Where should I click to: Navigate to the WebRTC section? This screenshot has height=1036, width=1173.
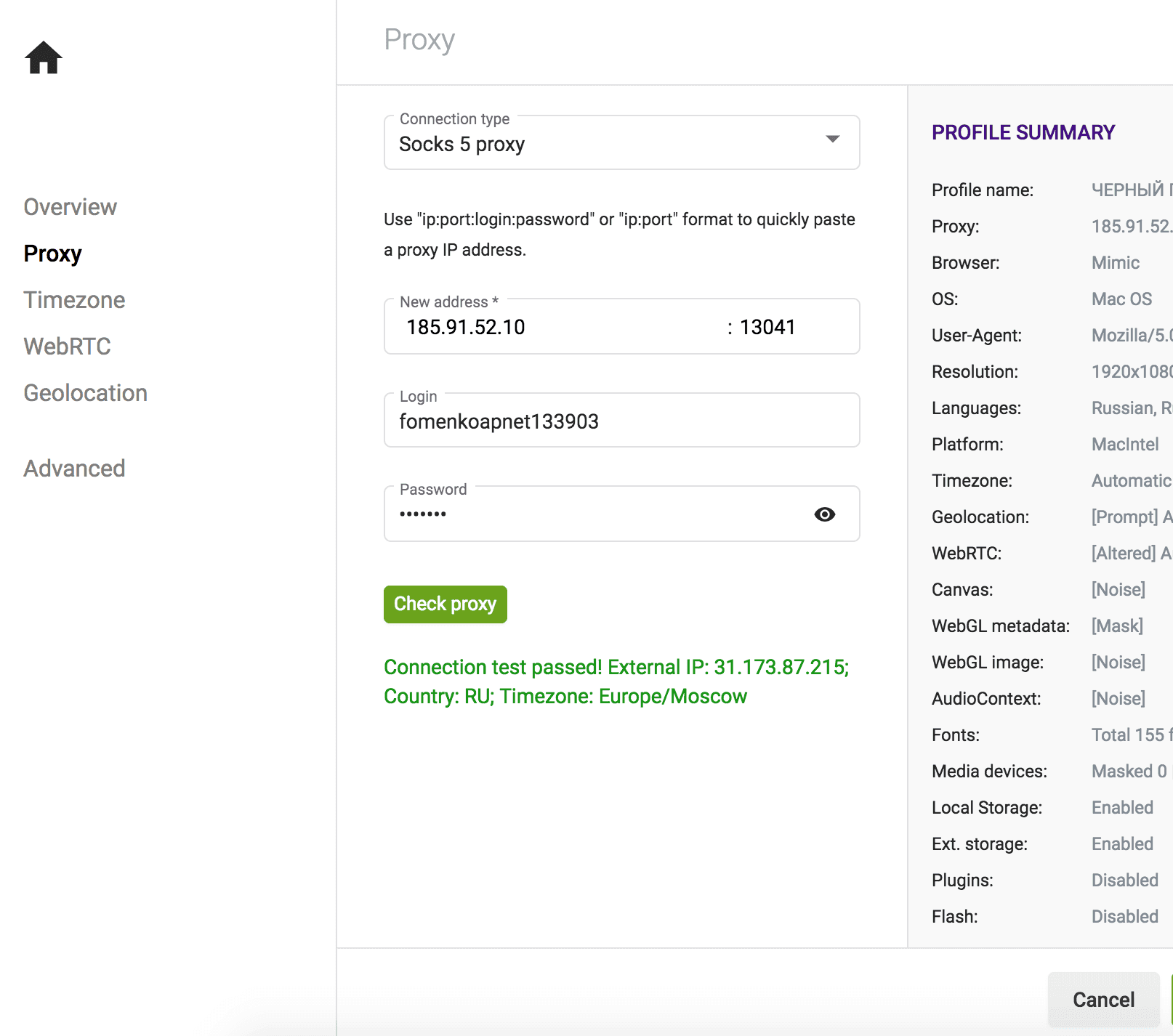(x=66, y=347)
